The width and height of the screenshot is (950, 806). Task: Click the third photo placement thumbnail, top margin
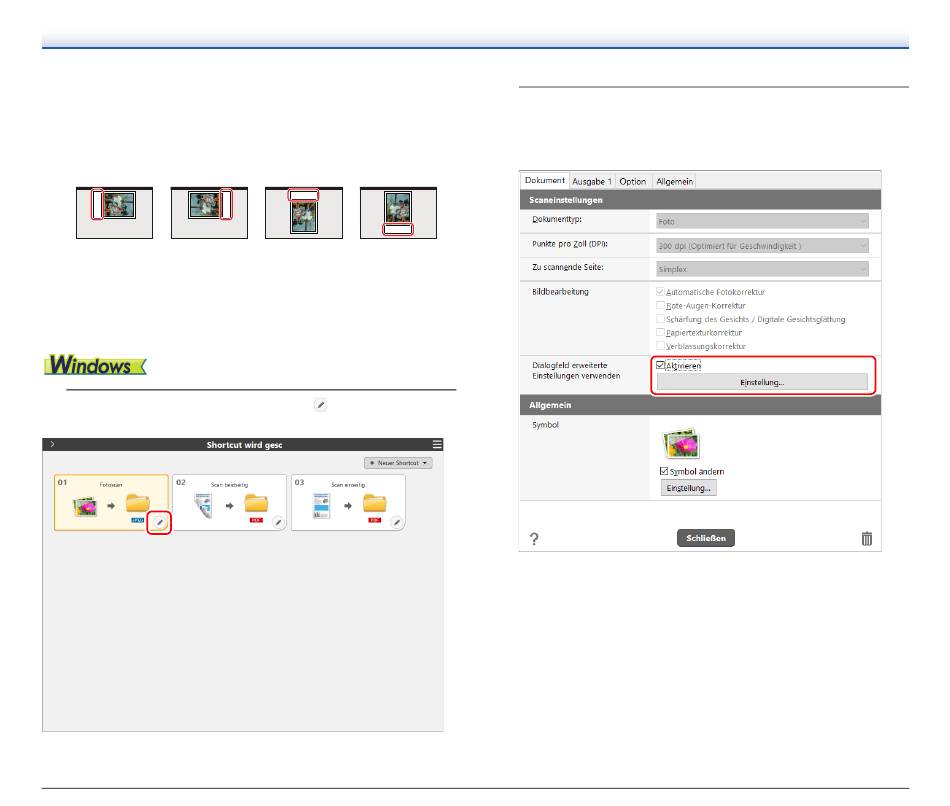[304, 213]
